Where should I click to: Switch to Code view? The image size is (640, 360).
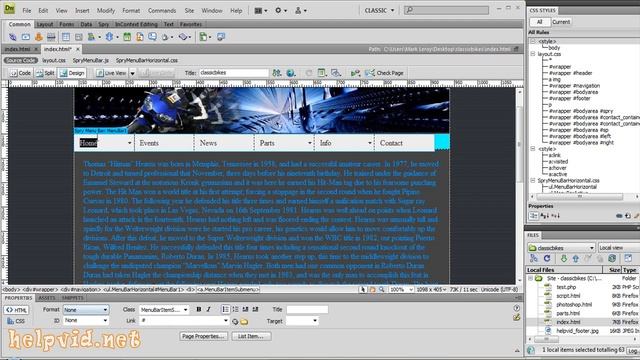[x=20, y=73]
